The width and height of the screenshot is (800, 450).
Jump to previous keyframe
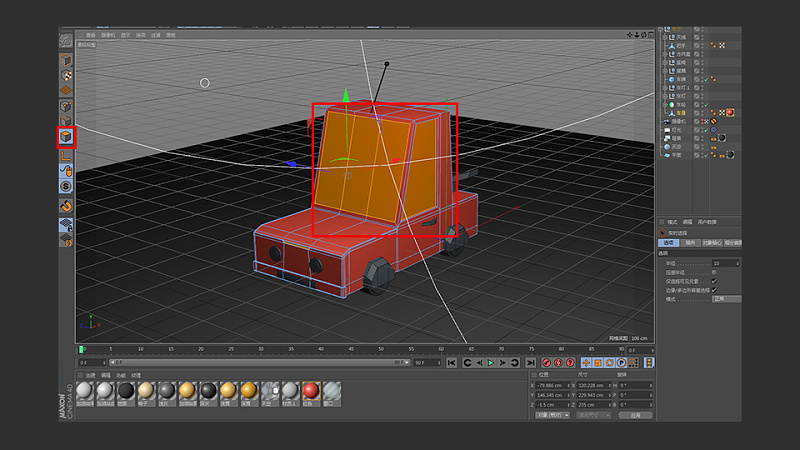[x=467, y=363]
